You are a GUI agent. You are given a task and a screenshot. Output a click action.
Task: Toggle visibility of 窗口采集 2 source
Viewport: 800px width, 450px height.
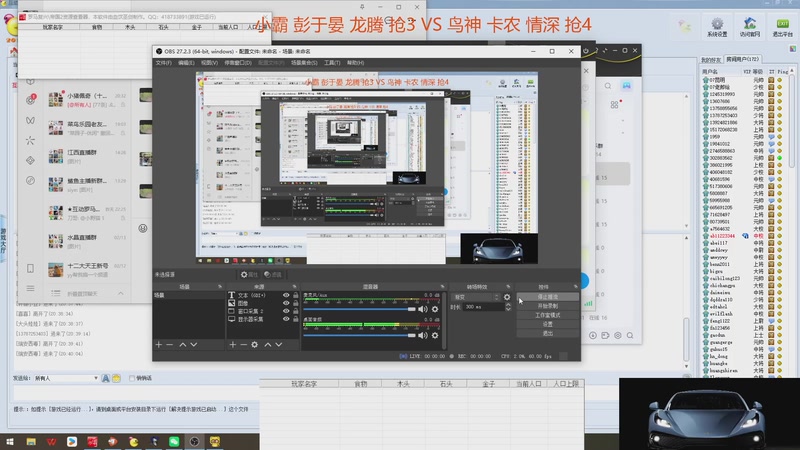[286, 311]
